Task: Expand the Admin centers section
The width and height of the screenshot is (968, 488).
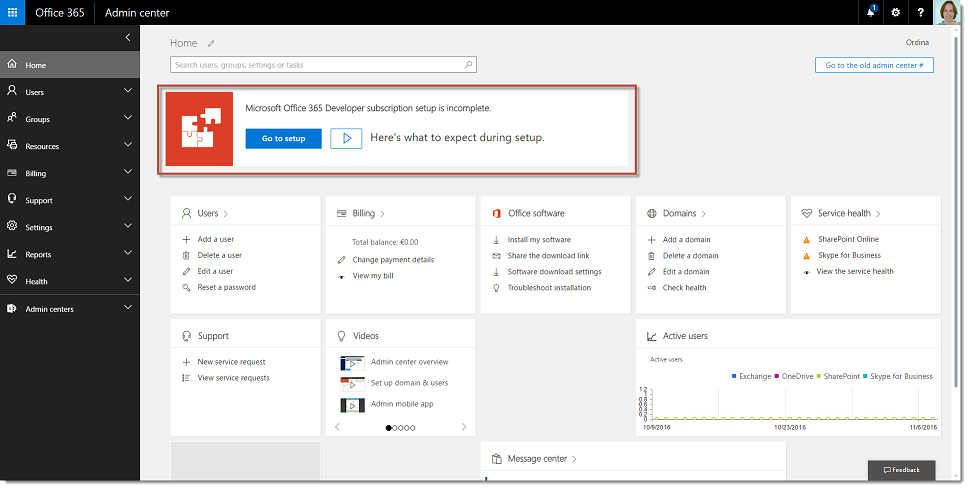Action: [x=128, y=307]
